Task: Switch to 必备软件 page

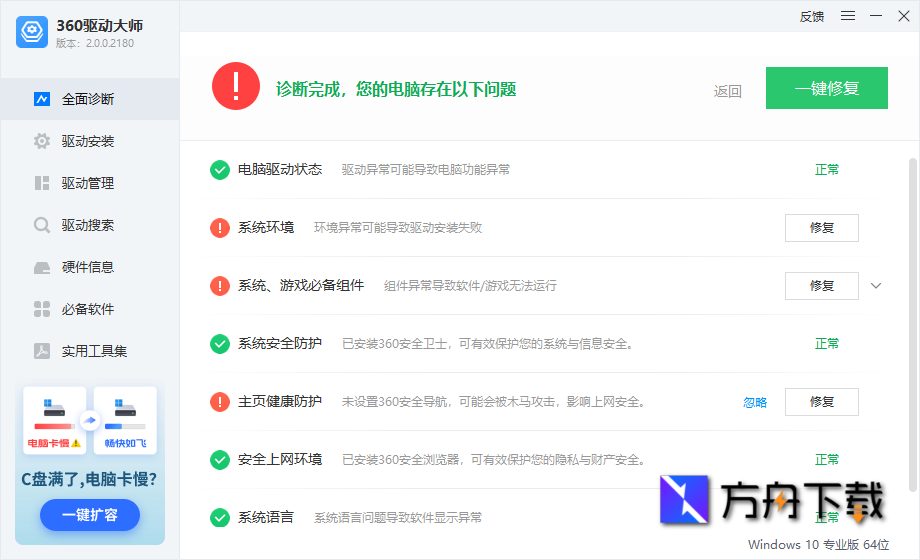Action: coord(90,309)
